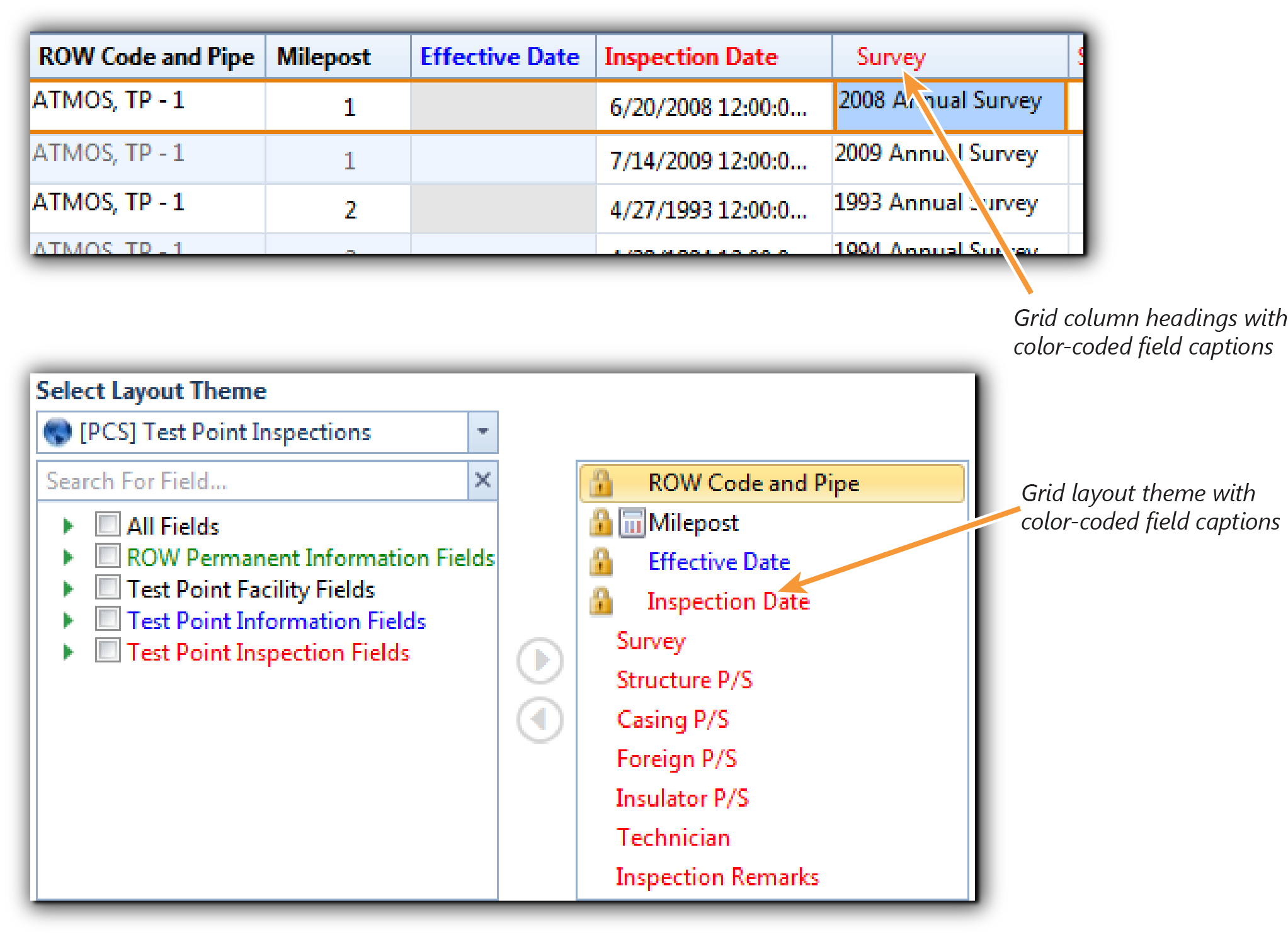Move selected field right with arrow button
1288x937 pixels.
coord(540,661)
